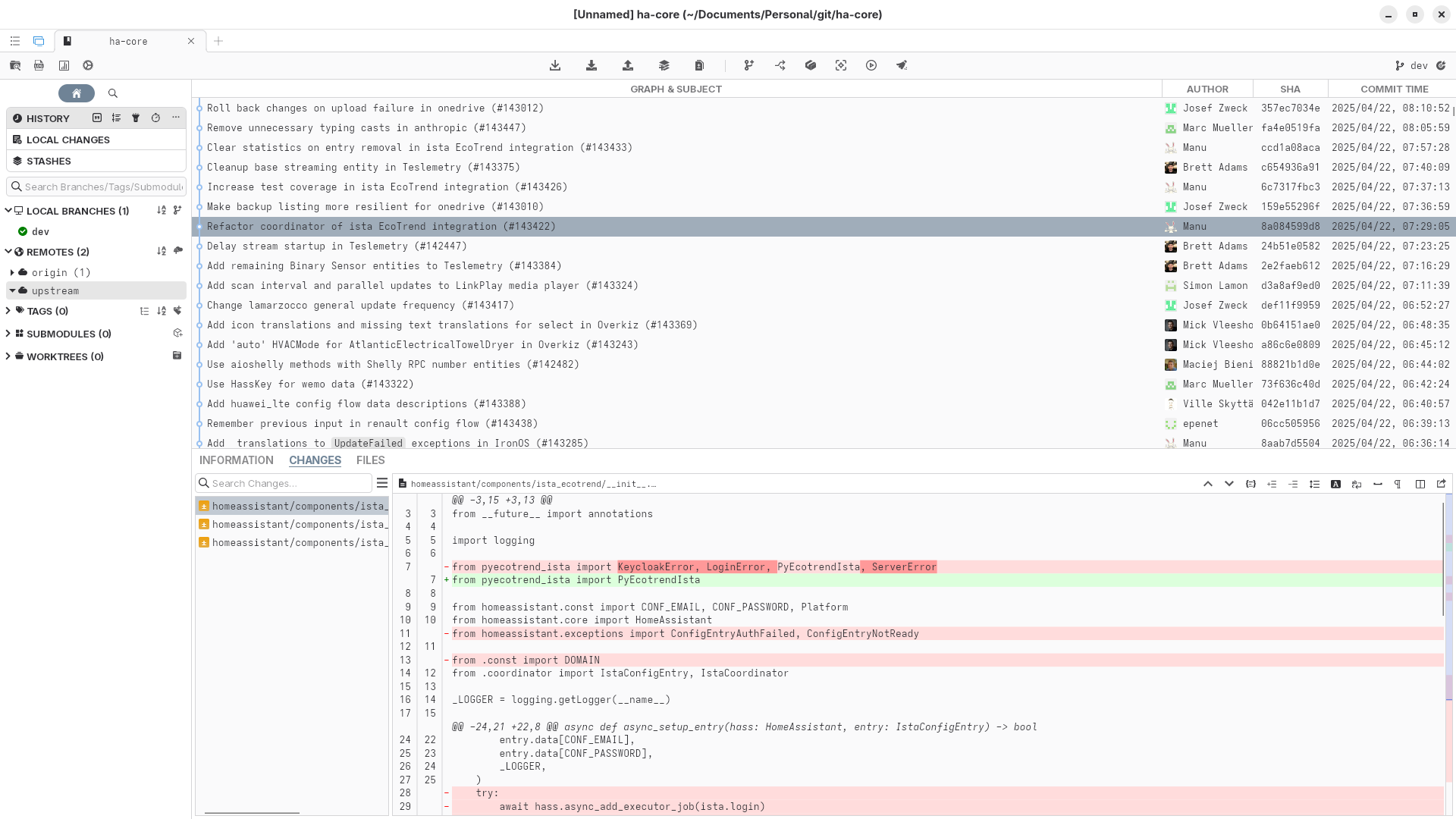1456x819 pixels.
Task: Collapse the LOCAL BRANCHES section
Action: pos(8,211)
